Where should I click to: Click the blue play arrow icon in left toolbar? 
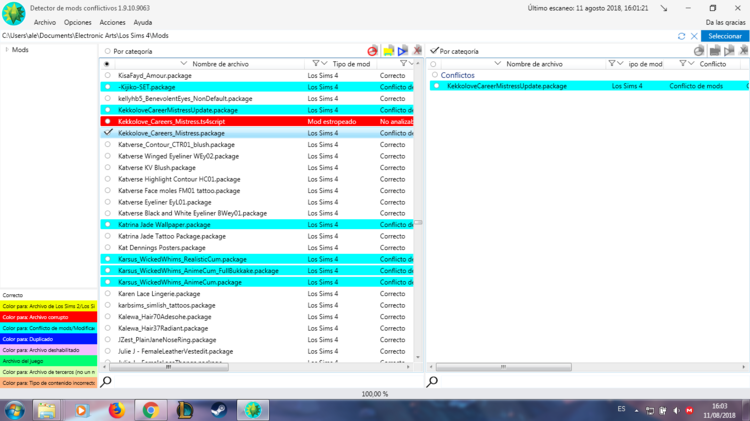402,51
